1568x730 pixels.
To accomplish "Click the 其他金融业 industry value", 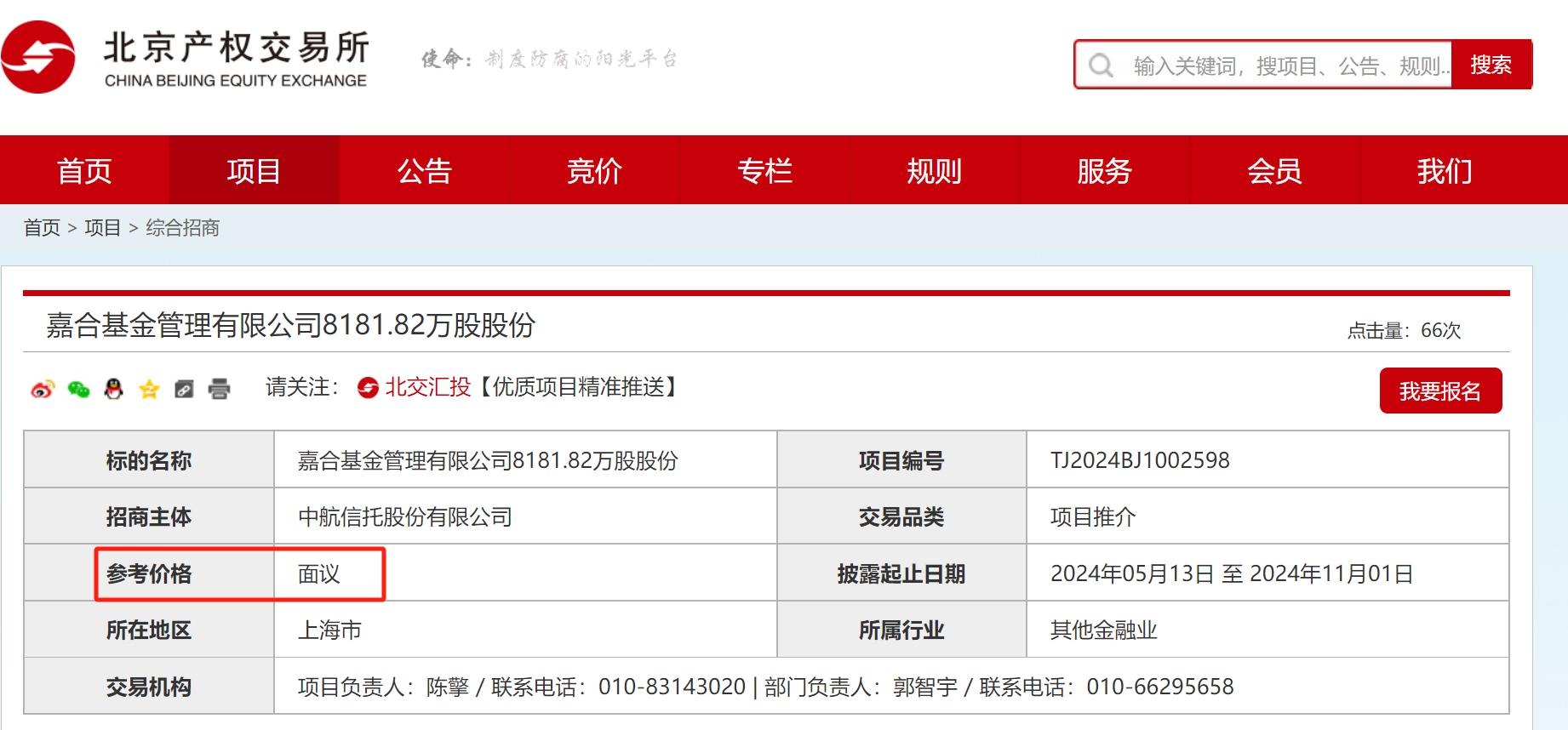I will pyautogui.click(x=1103, y=630).
